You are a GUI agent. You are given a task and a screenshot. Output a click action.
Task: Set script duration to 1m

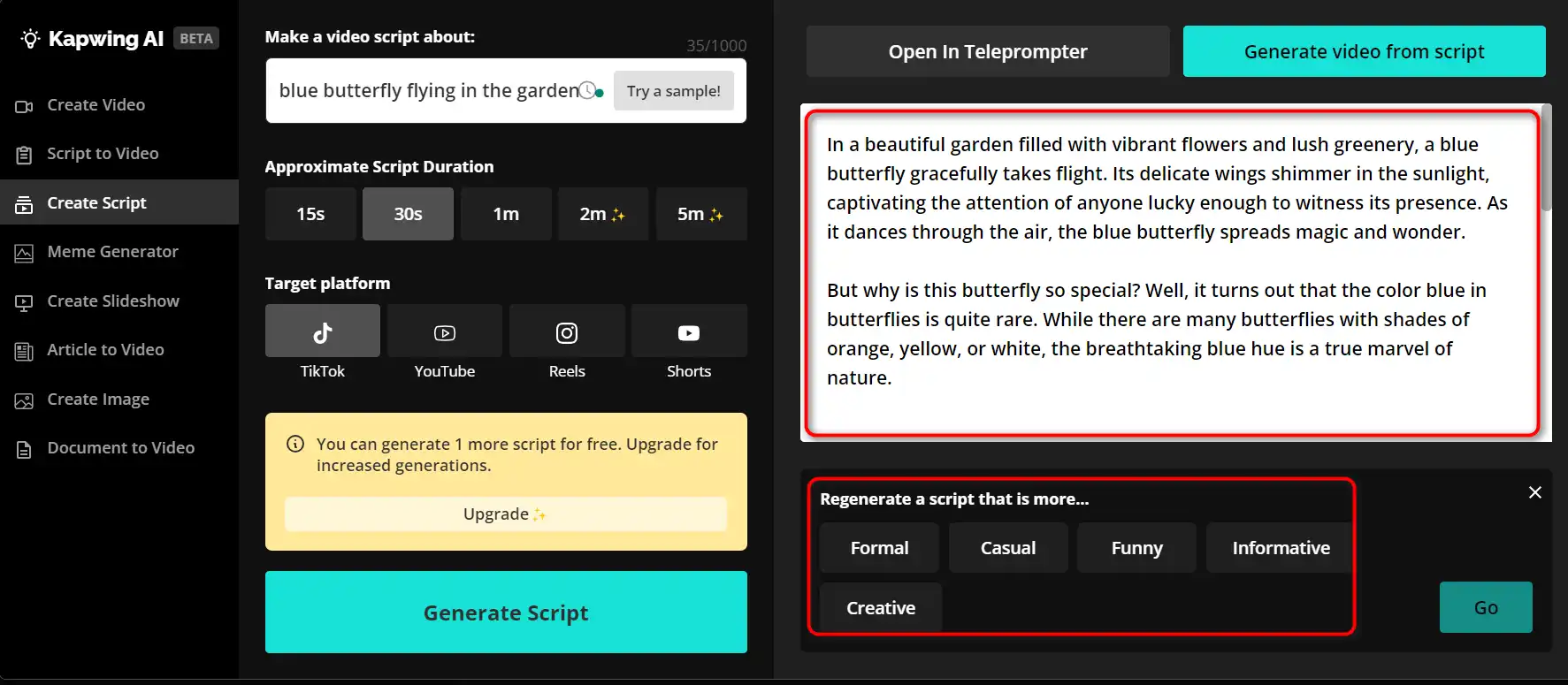tap(506, 214)
